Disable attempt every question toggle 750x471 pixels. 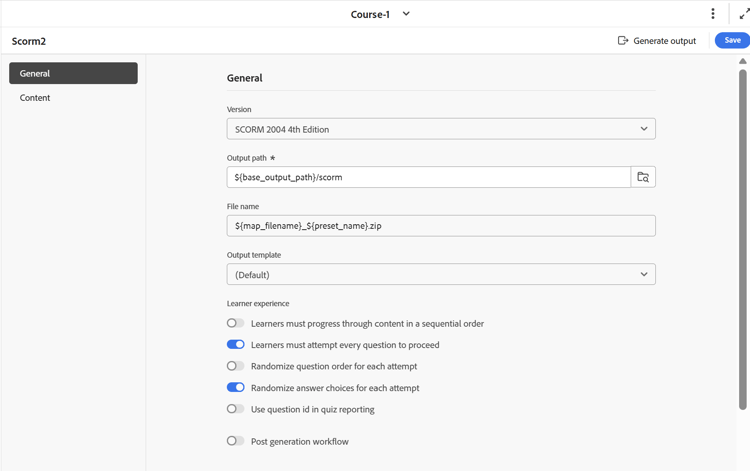236,345
